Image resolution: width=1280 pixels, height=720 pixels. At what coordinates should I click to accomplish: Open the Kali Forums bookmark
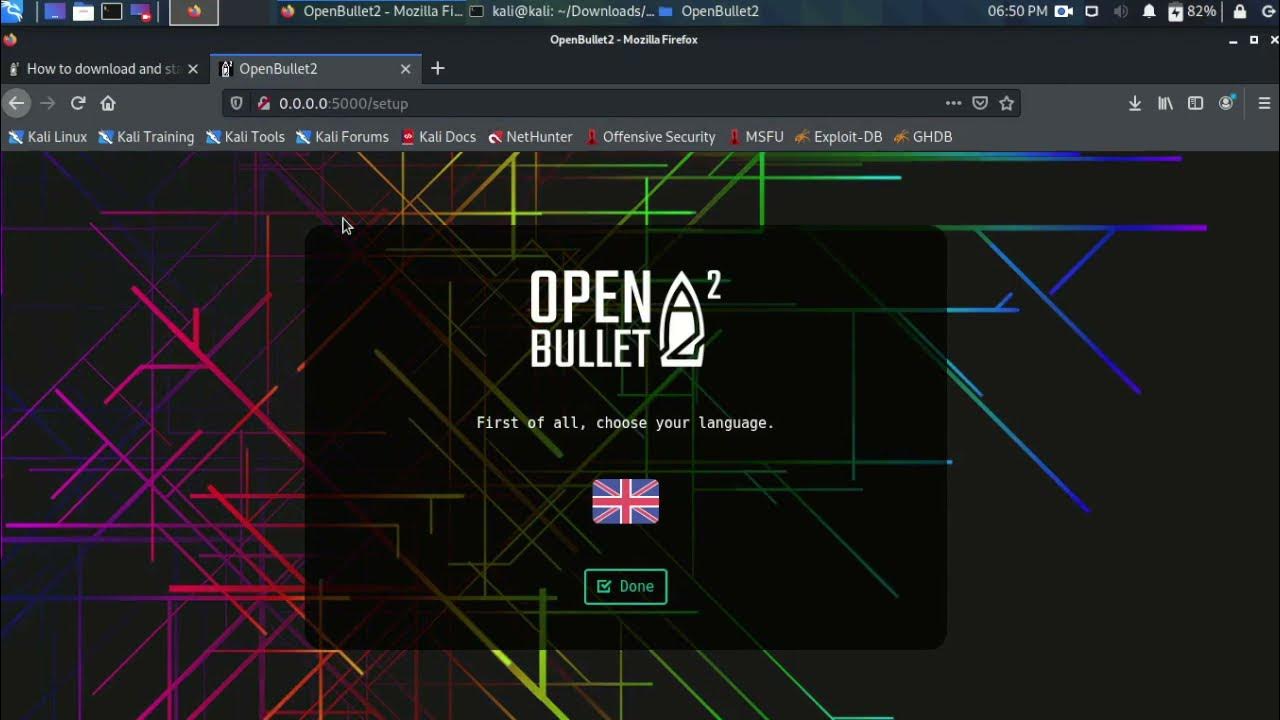point(342,137)
